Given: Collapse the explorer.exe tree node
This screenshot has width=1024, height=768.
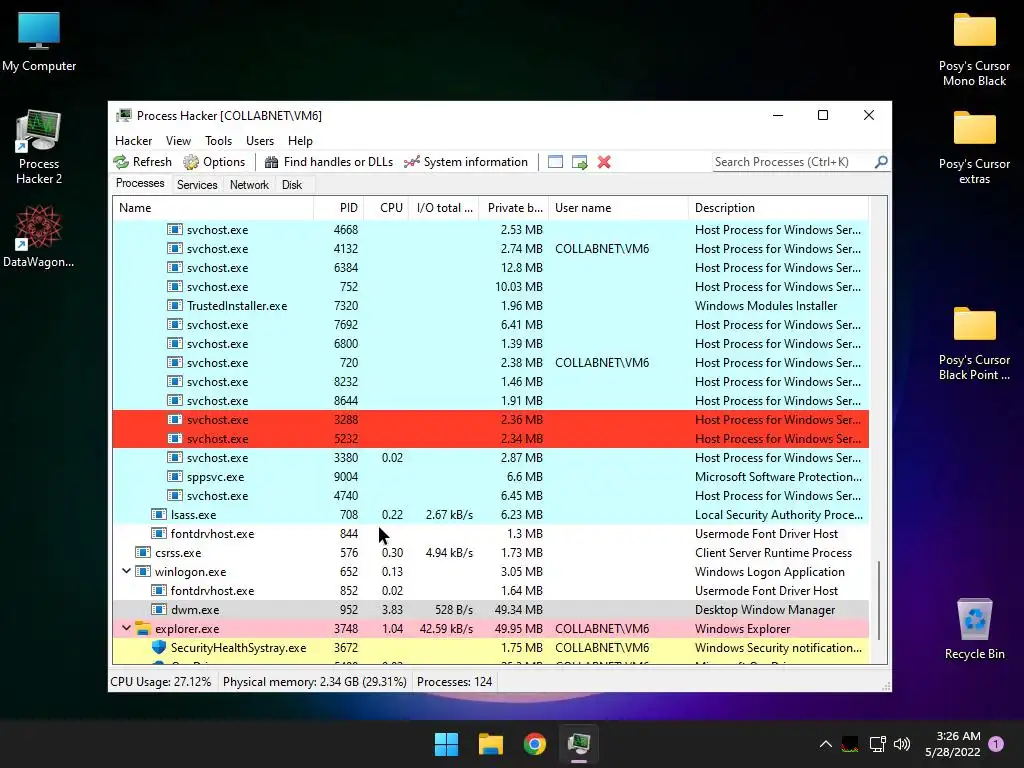Looking at the screenshot, I should pos(126,628).
